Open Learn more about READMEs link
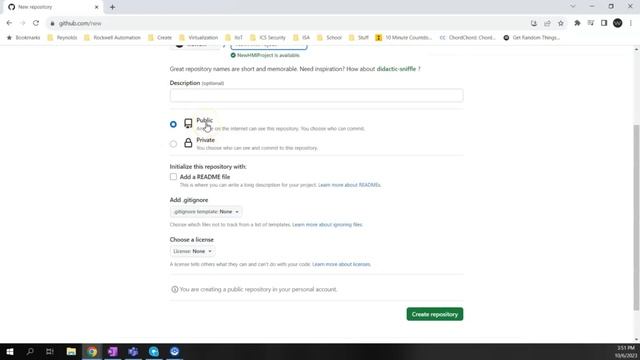This screenshot has height=360, width=640. pos(349,185)
